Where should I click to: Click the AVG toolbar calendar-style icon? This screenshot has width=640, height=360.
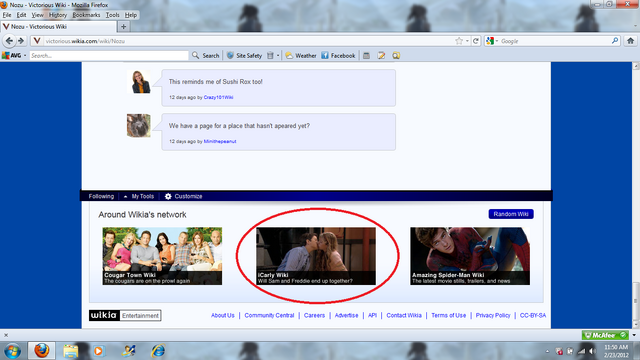point(367,56)
